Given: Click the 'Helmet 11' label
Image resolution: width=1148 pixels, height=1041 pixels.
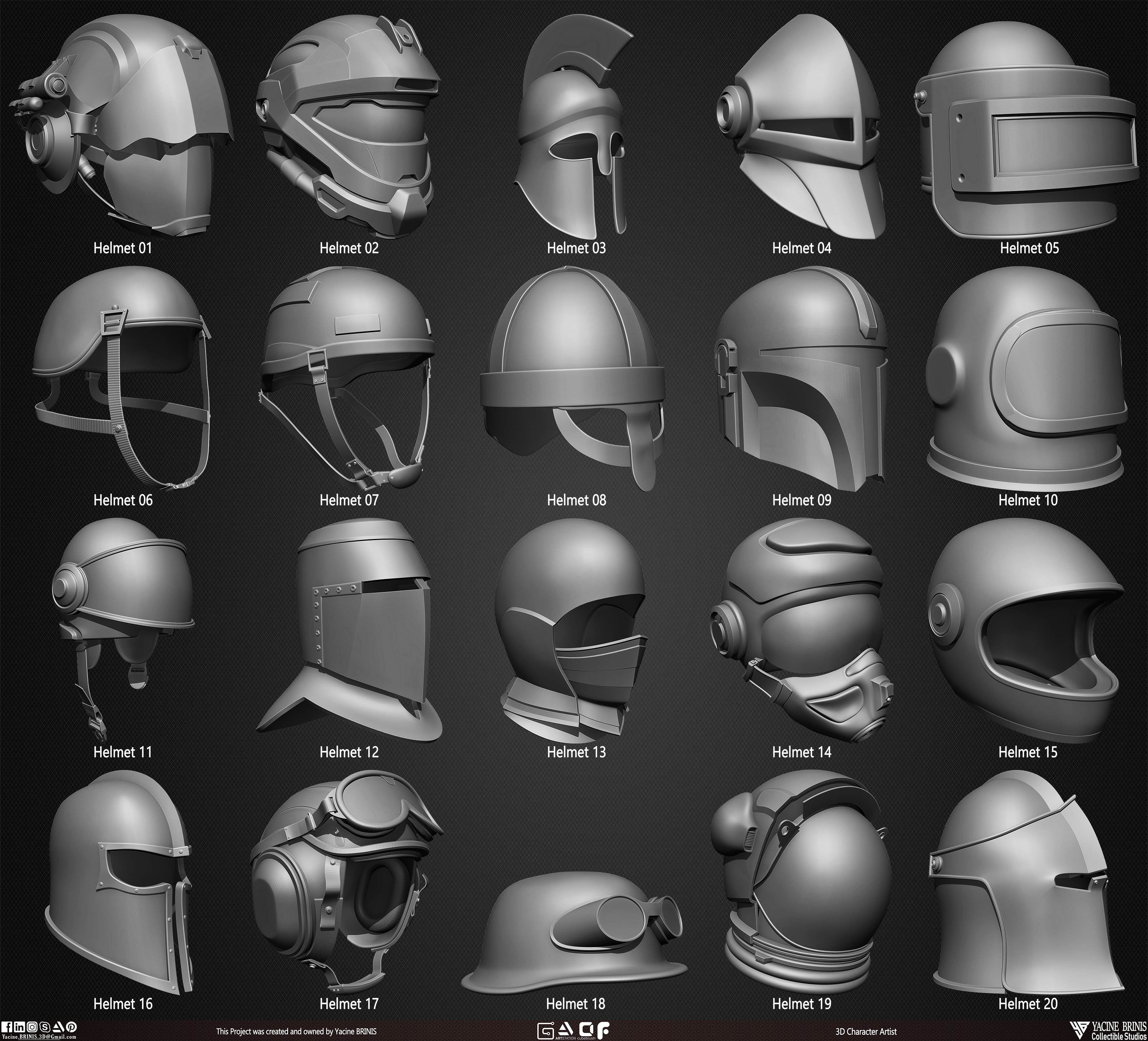Looking at the screenshot, I should [123, 752].
